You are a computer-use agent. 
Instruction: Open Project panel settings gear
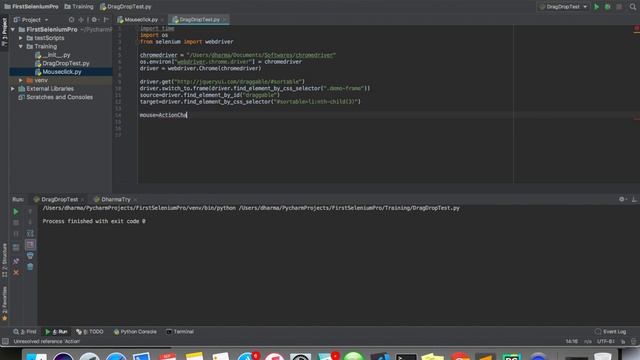[94, 20]
